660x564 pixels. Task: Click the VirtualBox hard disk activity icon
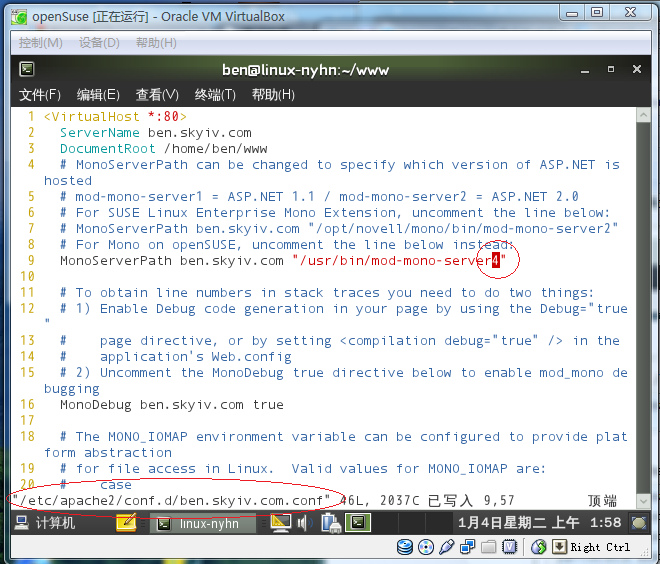pos(405,547)
